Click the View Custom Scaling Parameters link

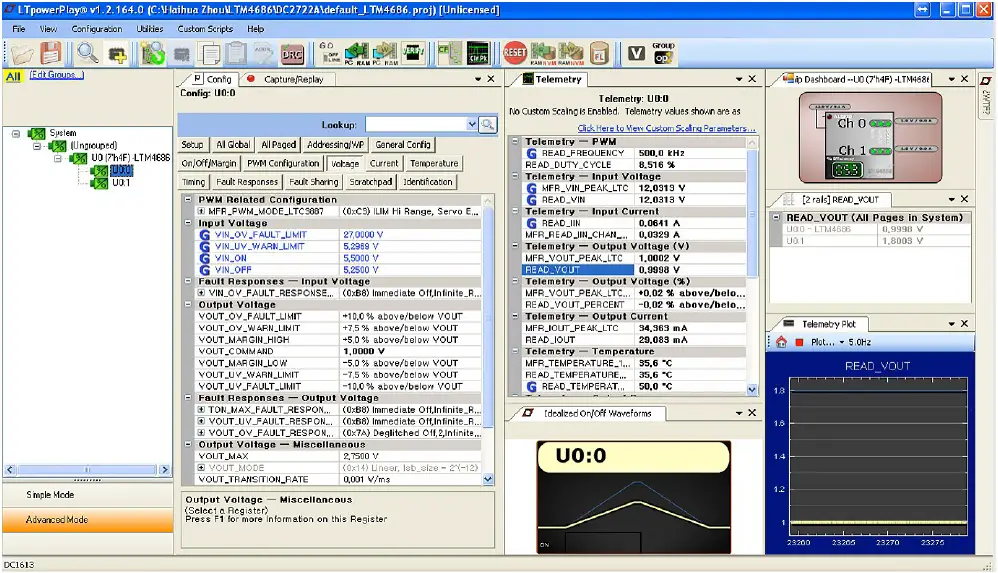point(666,128)
